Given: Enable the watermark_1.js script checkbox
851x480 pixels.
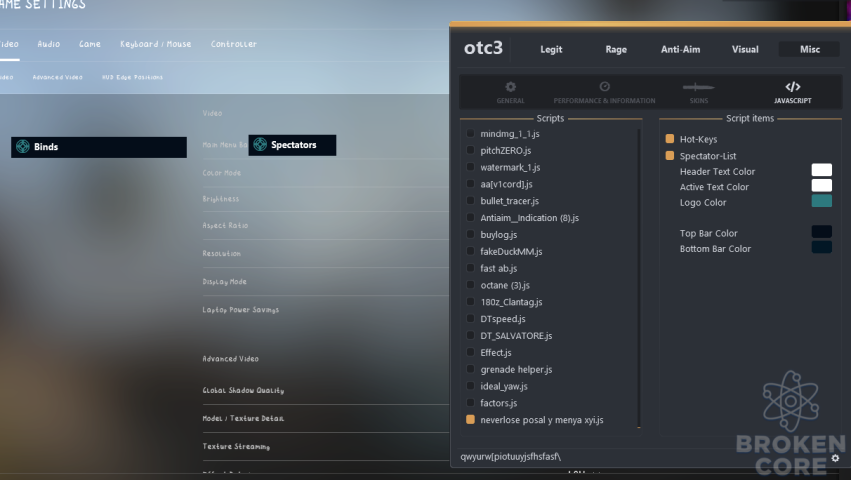Looking at the screenshot, I should click(x=470, y=167).
